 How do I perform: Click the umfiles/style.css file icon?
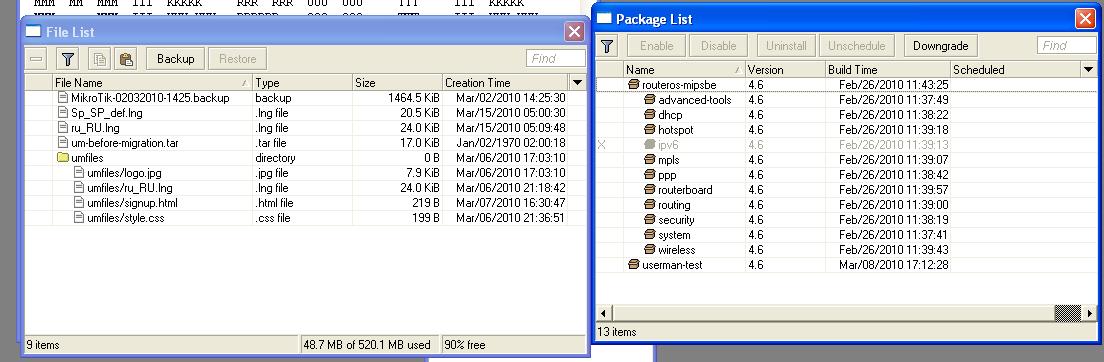coord(80,218)
